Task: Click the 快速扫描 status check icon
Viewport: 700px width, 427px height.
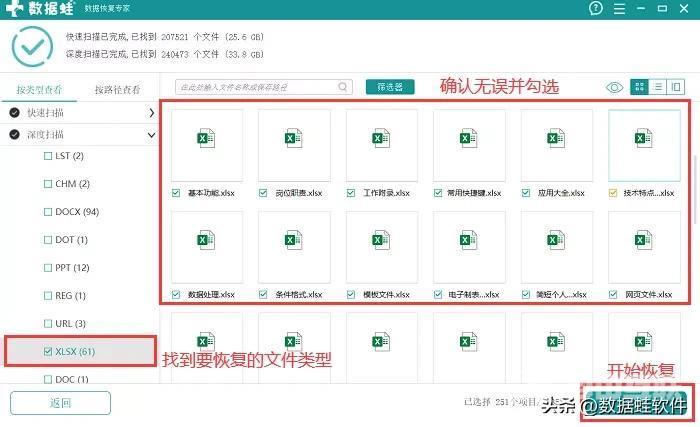Action: pos(14,113)
